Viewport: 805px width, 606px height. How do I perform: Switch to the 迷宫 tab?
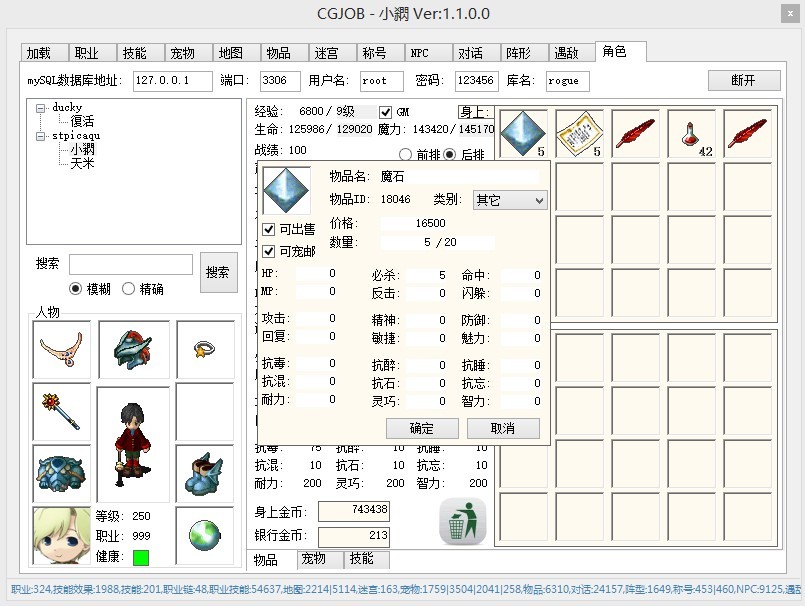[326, 53]
